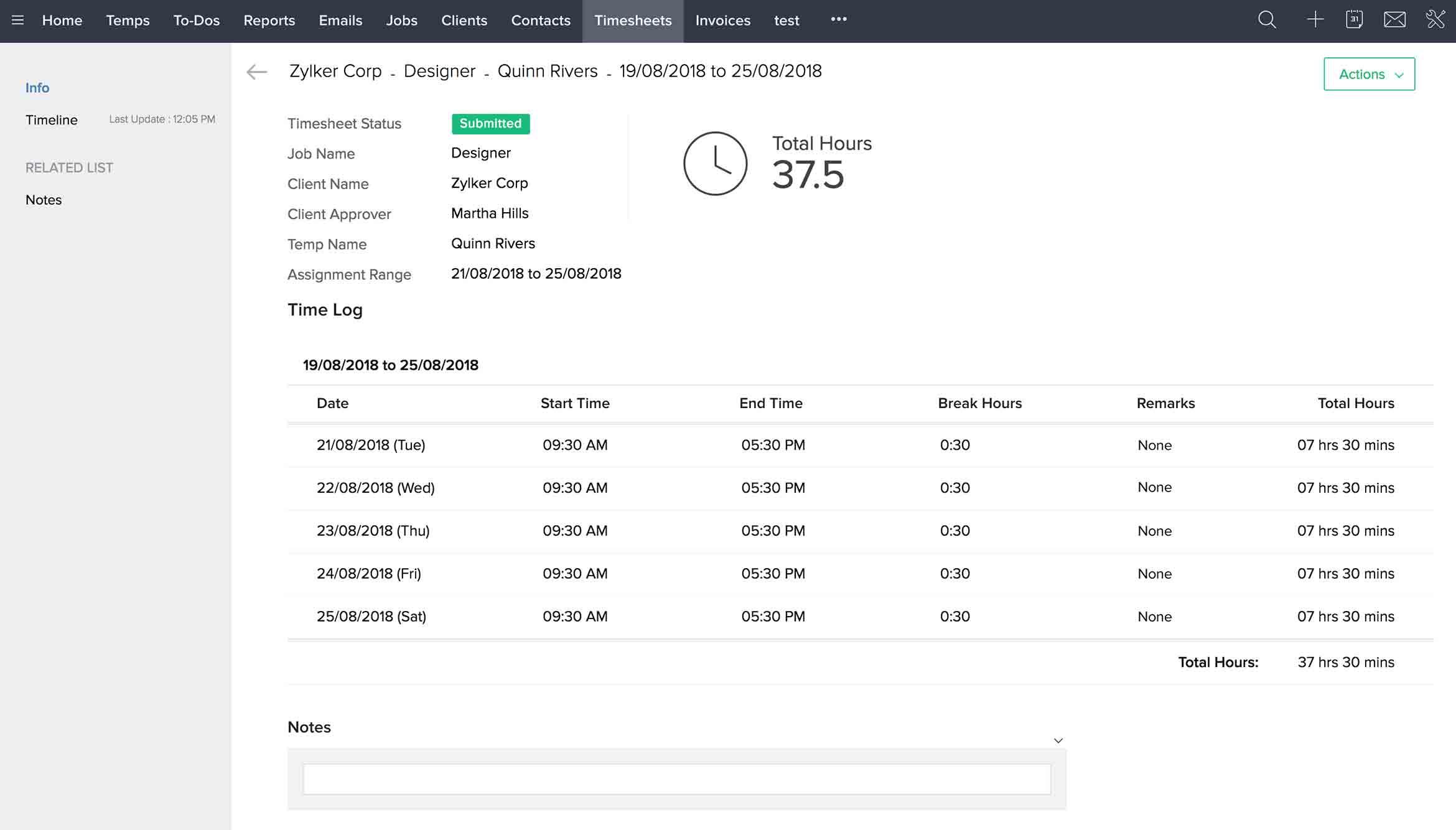
Task: Click the Submitted status badge
Action: click(x=490, y=123)
